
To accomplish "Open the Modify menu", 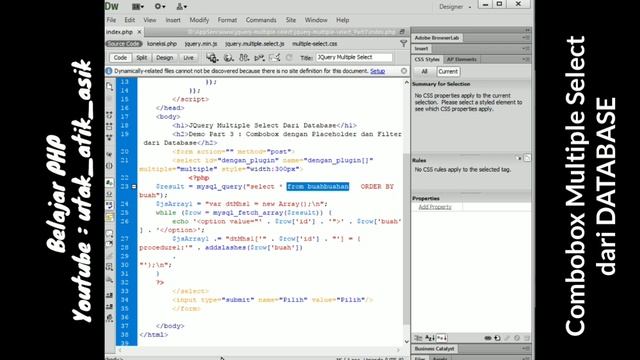I will [x=199, y=20].
